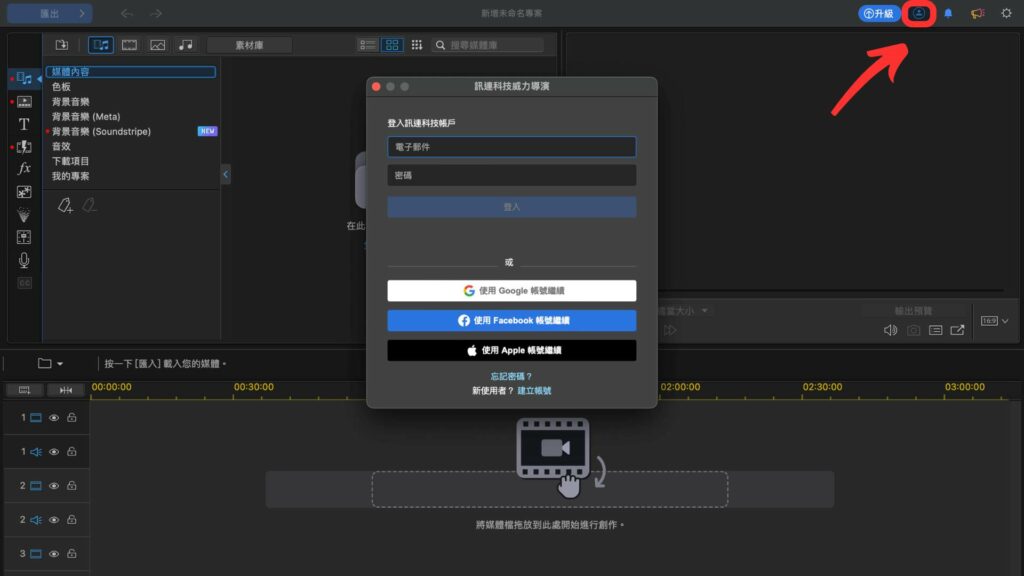Click the redo arrow
The image size is (1024, 576).
155,14
